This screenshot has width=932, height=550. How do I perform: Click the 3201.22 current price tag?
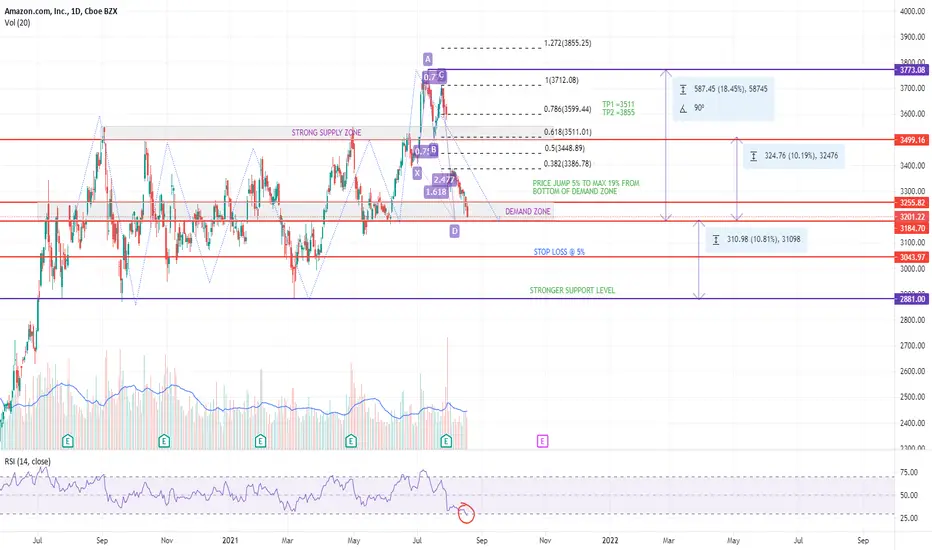click(912, 217)
